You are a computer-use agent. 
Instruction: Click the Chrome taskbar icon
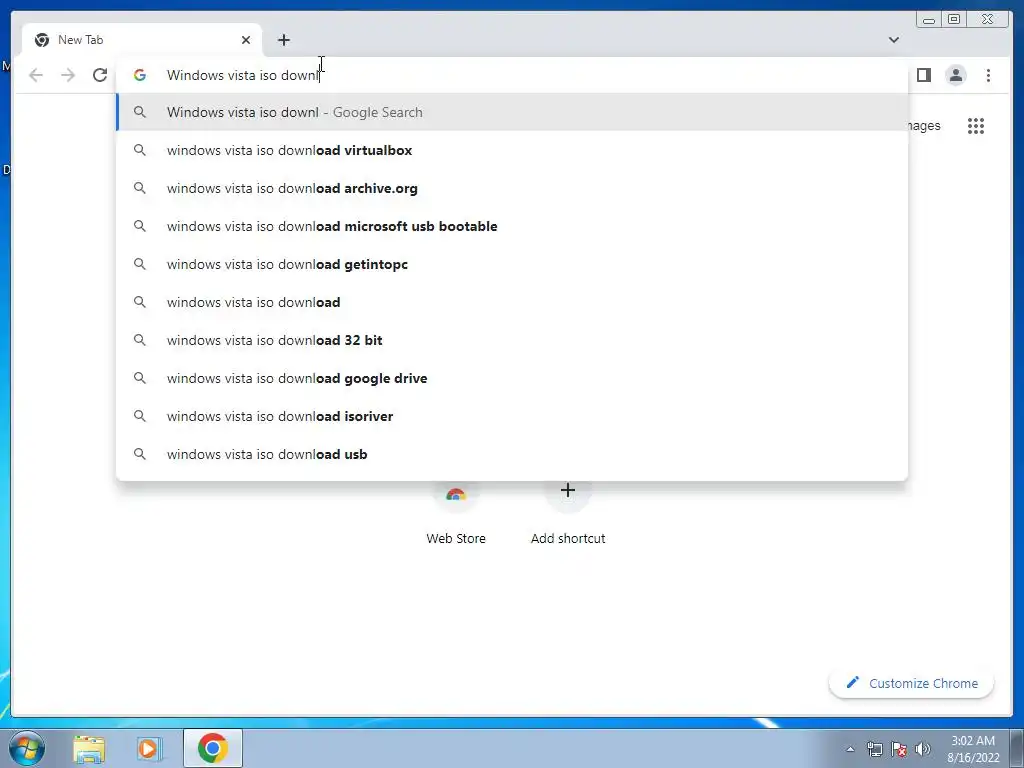point(213,748)
